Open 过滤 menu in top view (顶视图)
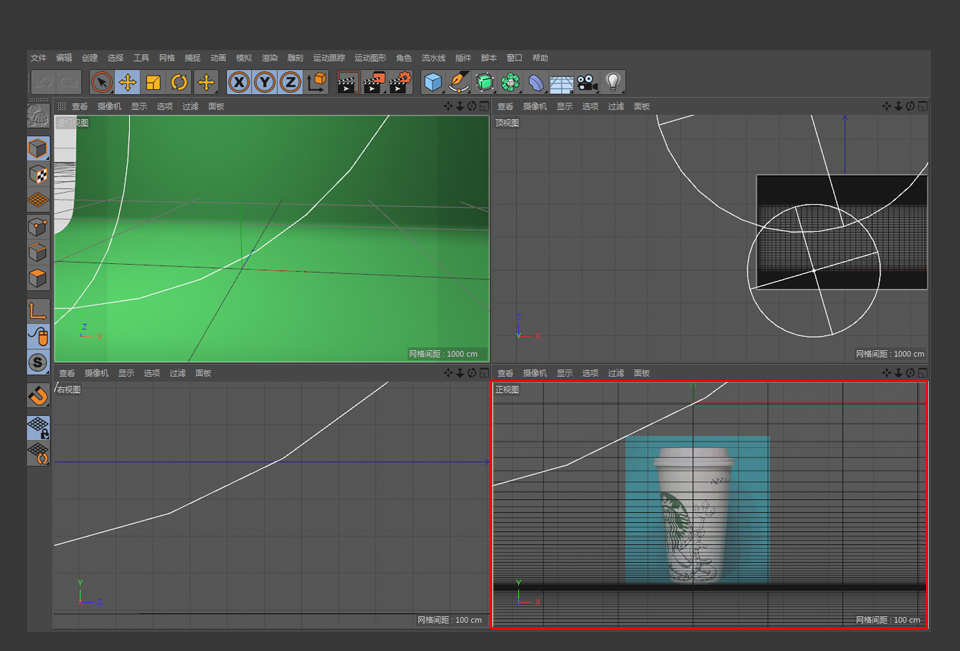 pos(616,106)
